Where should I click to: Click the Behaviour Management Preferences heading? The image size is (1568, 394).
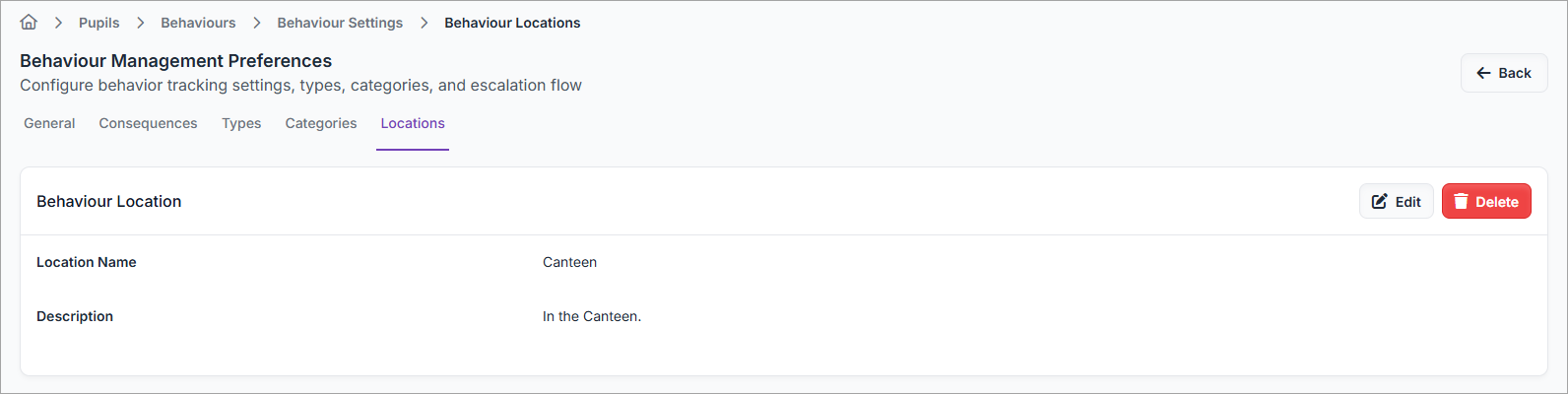(x=175, y=61)
